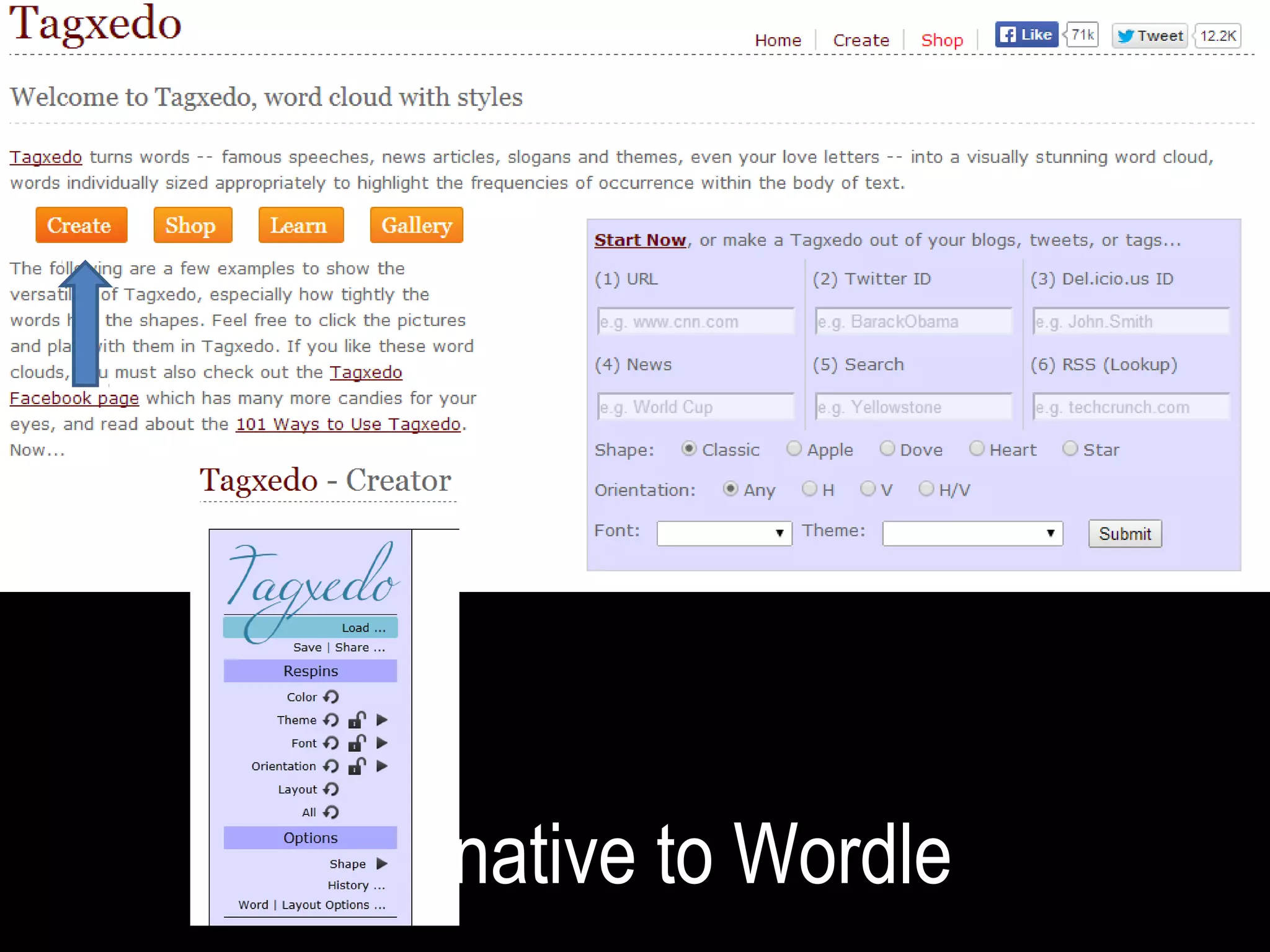Open the Word options entry
The height and width of the screenshot is (952, 1270).
coord(253,905)
